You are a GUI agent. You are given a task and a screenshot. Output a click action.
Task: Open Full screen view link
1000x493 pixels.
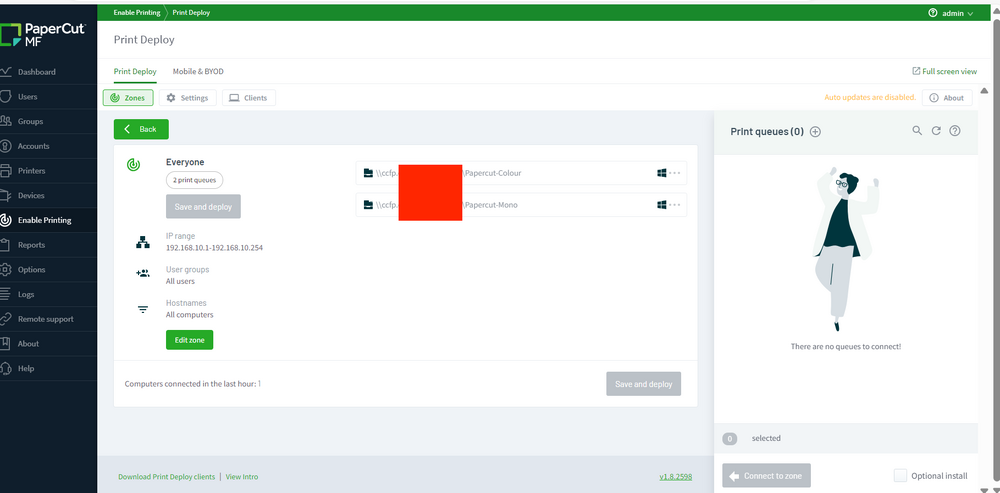[x=945, y=71]
